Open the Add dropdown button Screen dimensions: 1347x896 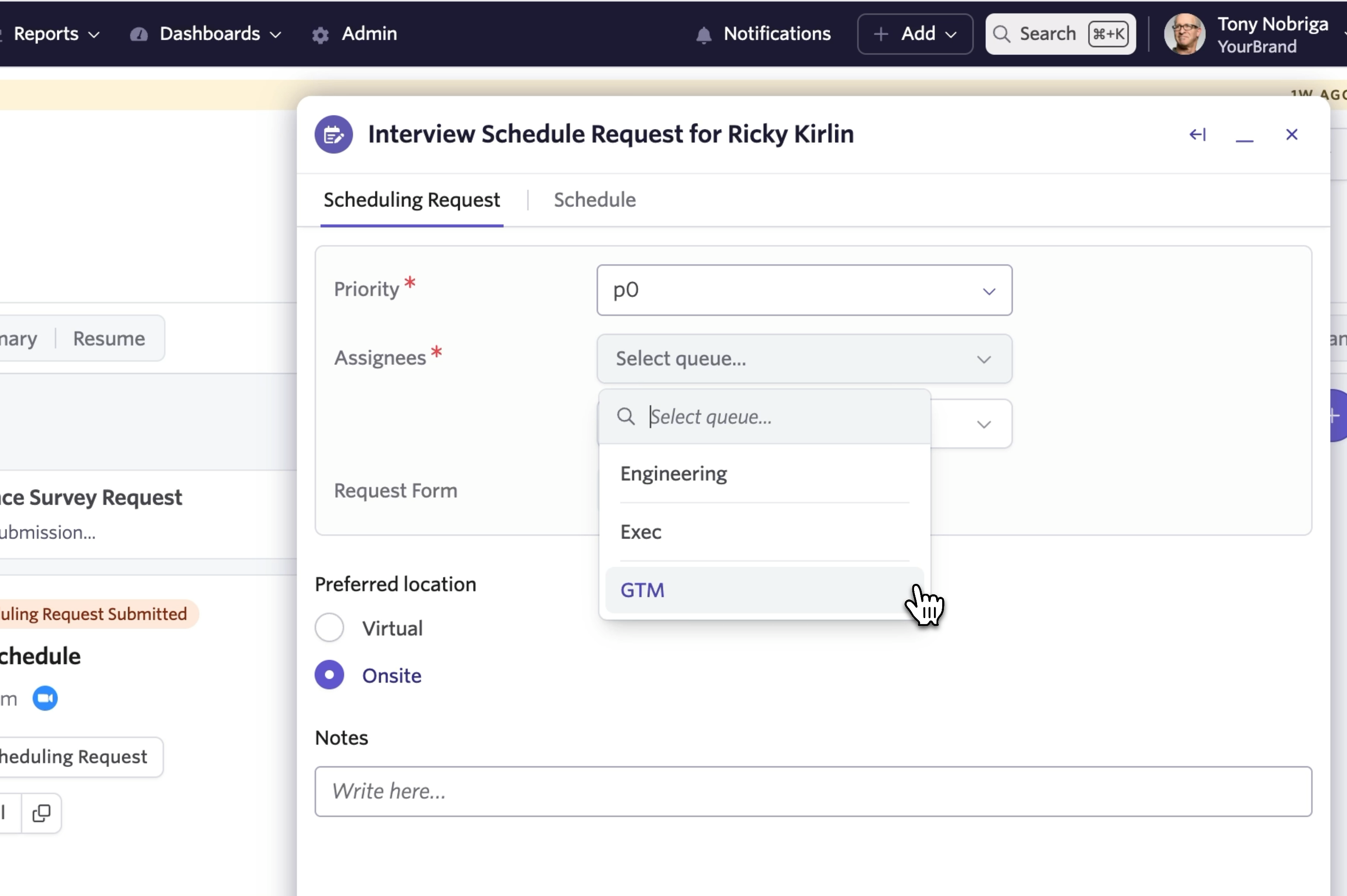pos(914,34)
